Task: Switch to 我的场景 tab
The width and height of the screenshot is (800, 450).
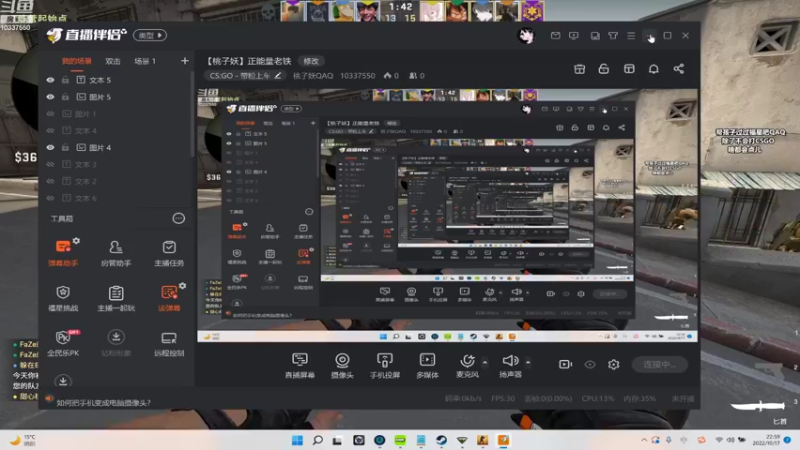Action: click(x=77, y=61)
